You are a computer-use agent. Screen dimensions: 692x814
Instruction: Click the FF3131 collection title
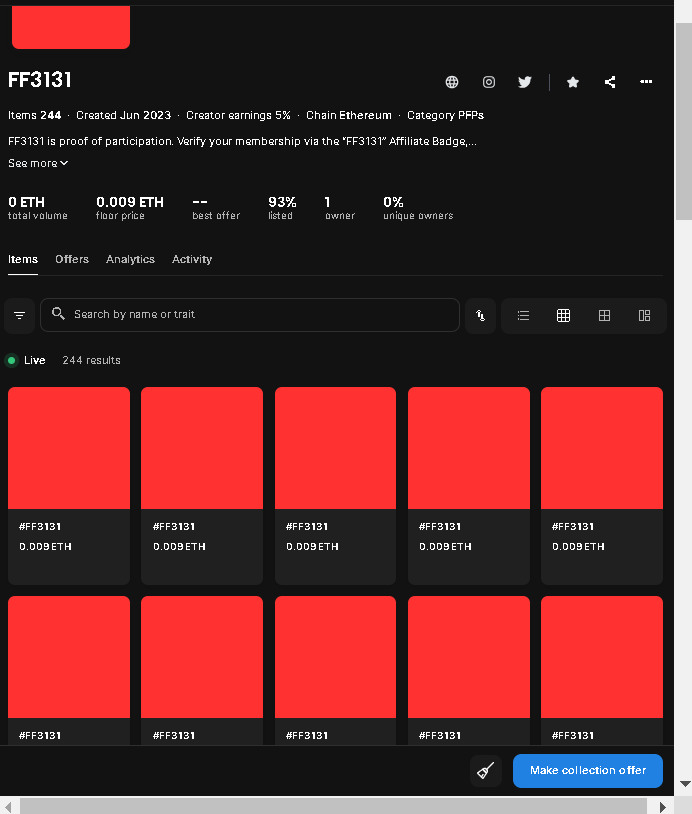(39, 80)
